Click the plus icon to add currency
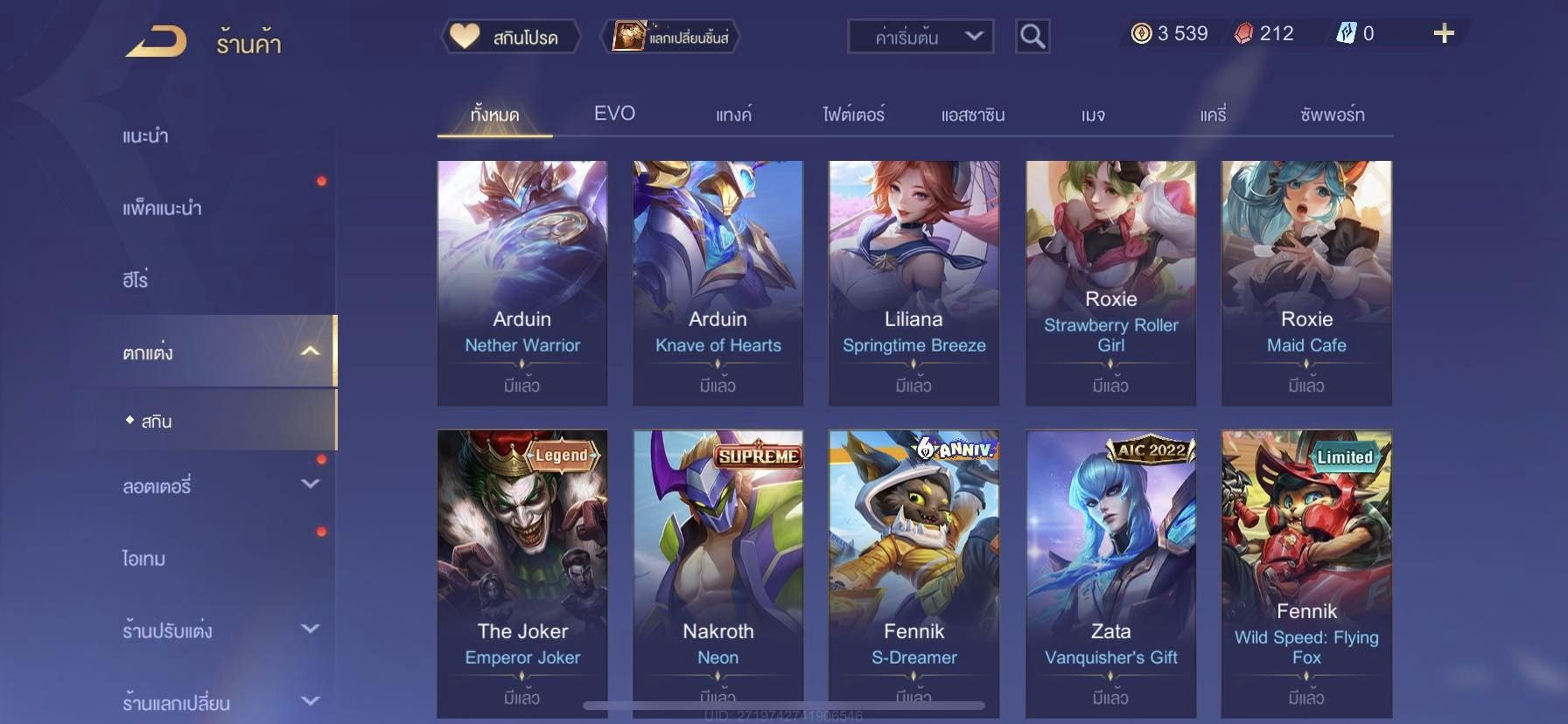 (x=1444, y=33)
